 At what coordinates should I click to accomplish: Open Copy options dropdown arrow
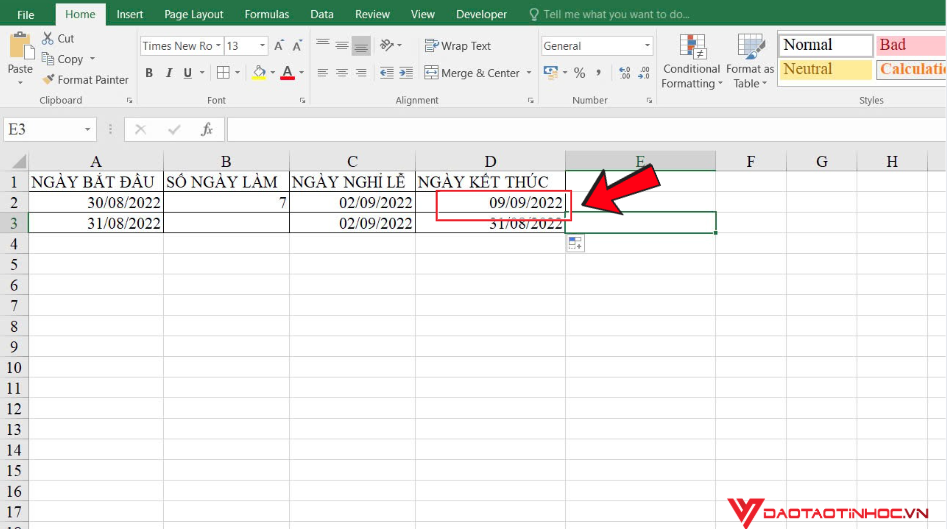click(92, 59)
